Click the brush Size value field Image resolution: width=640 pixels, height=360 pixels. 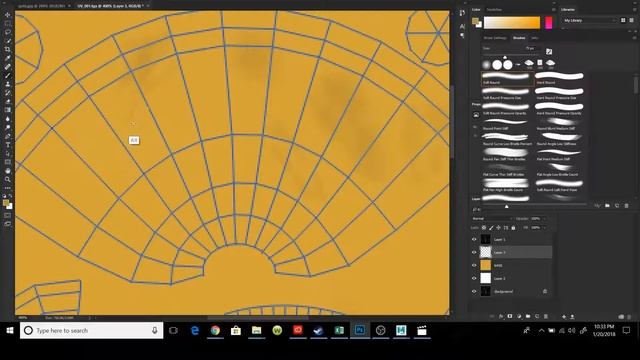[530, 48]
